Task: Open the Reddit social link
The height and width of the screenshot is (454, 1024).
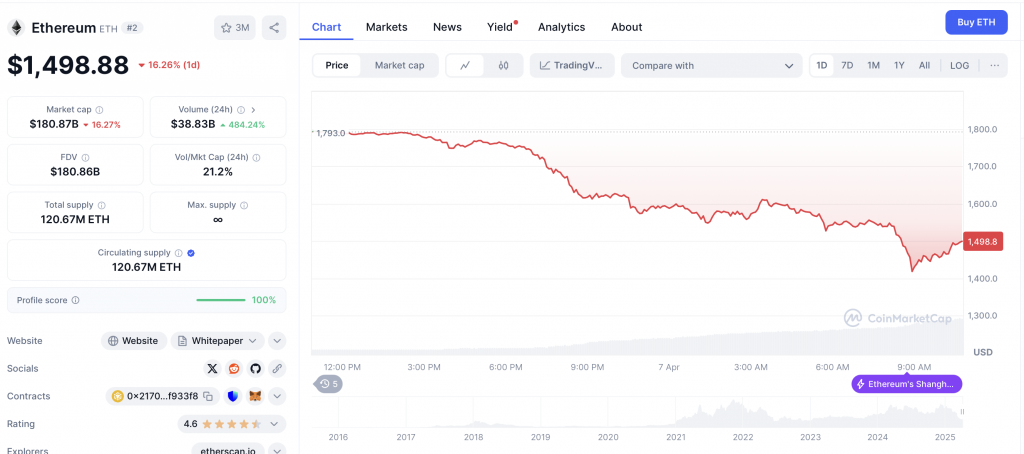Action: click(x=234, y=368)
